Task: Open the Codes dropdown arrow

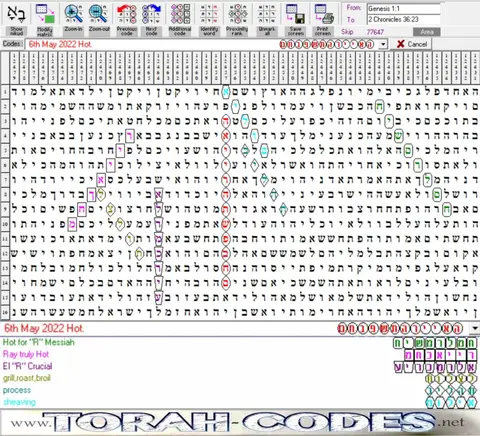Action: 383,44
